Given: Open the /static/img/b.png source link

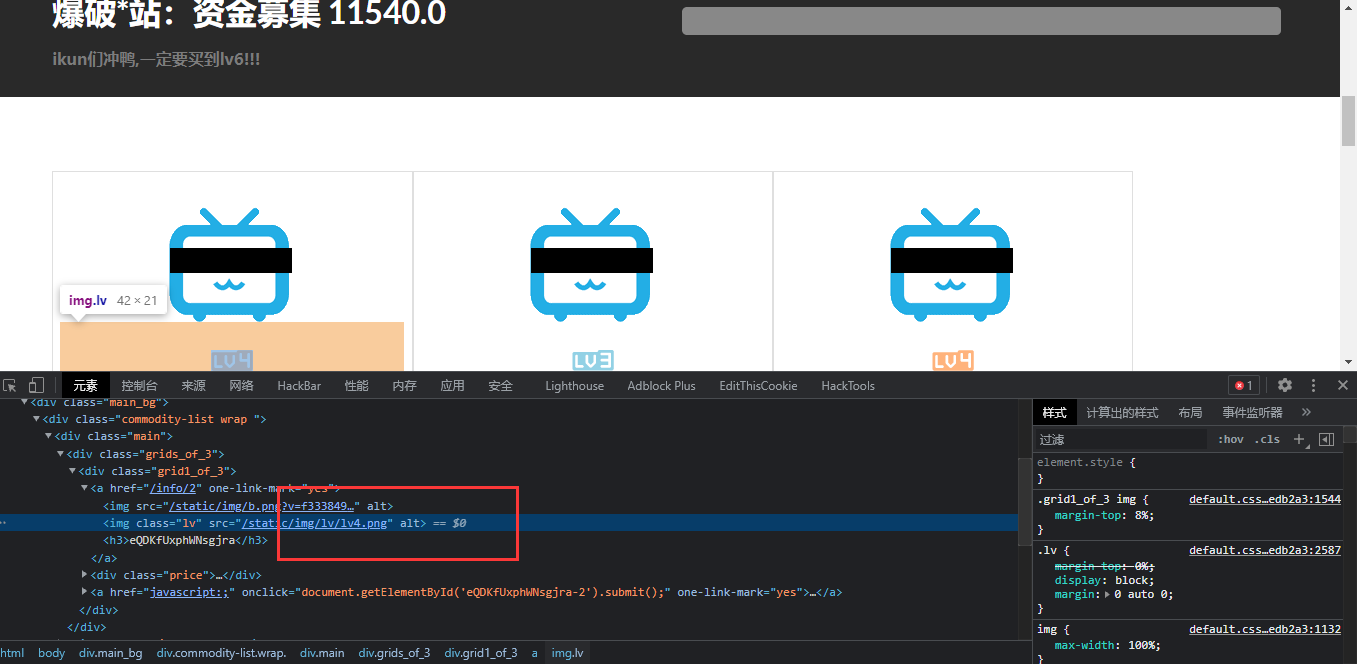Looking at the screenshot, I should tap(261, 506).
